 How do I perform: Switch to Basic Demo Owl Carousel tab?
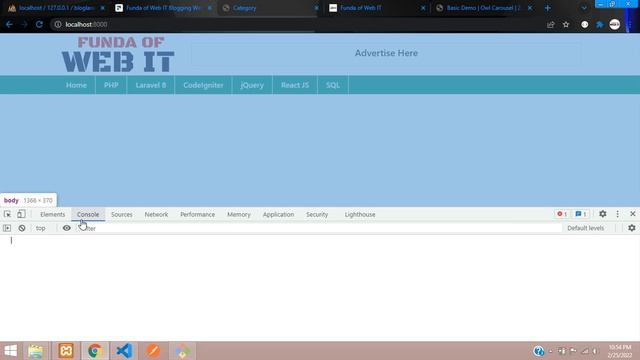tap(484, 8)
